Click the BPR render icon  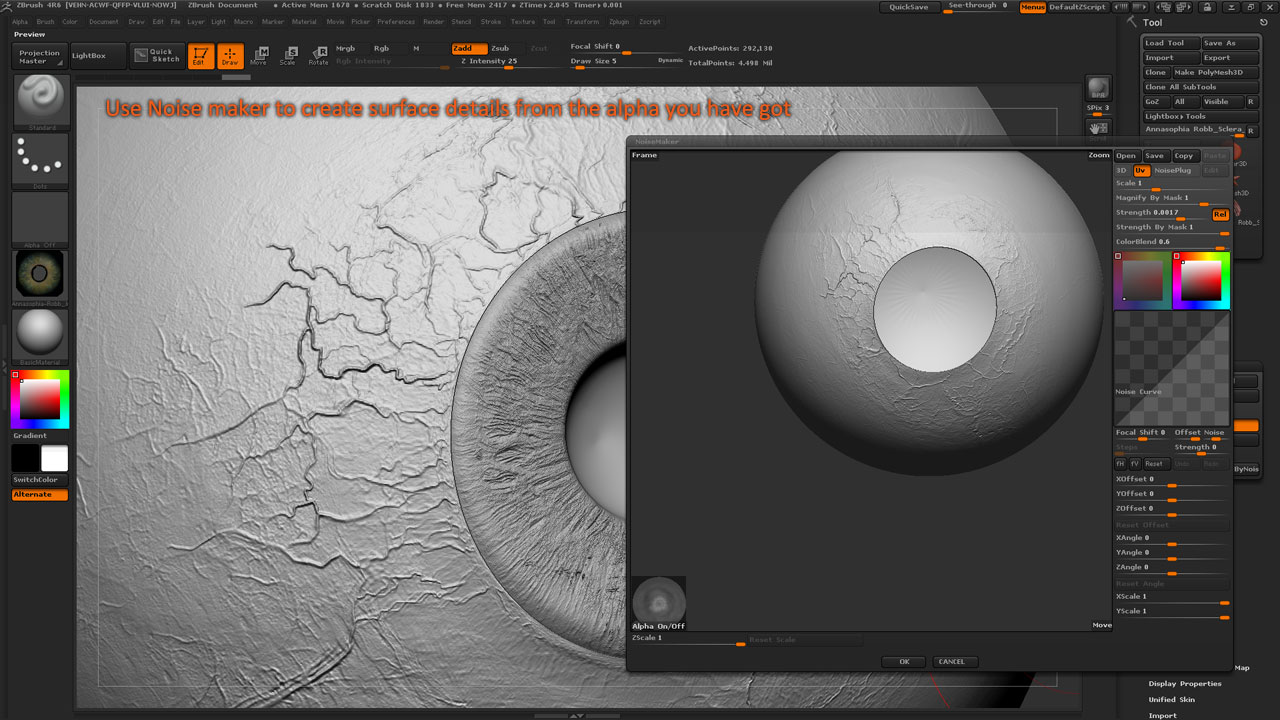1097,89
